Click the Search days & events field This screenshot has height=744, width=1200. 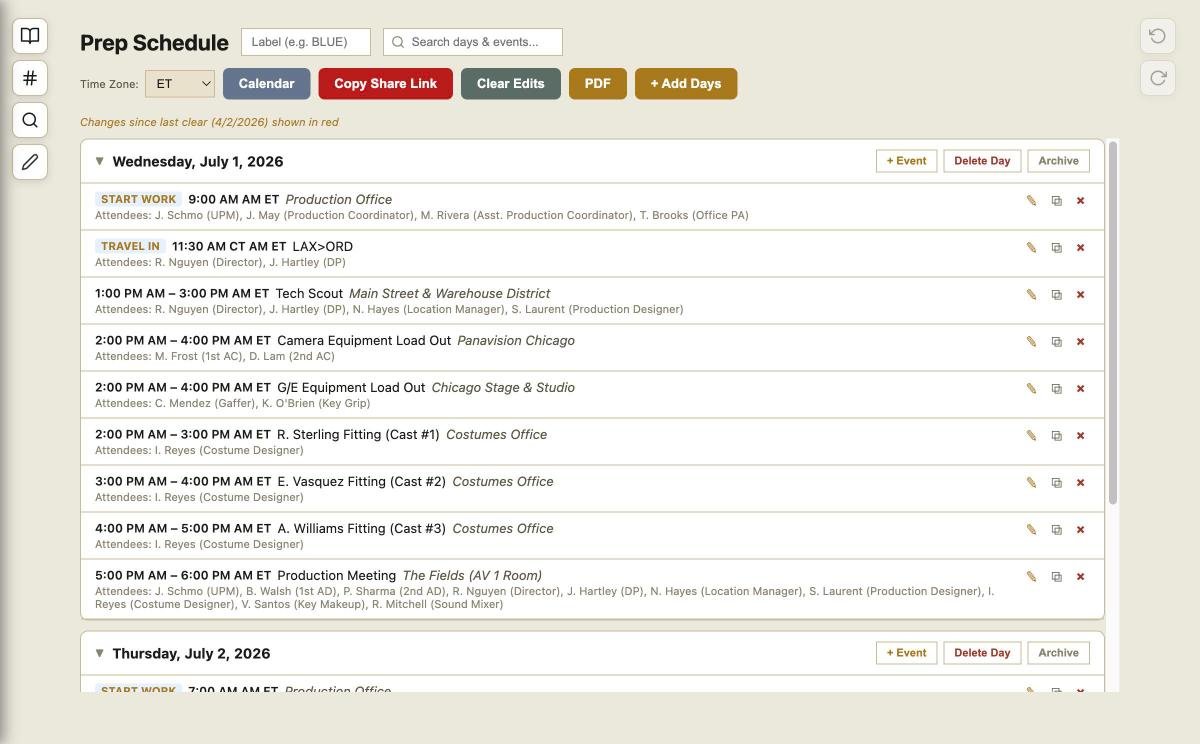[x=472, y=42]
